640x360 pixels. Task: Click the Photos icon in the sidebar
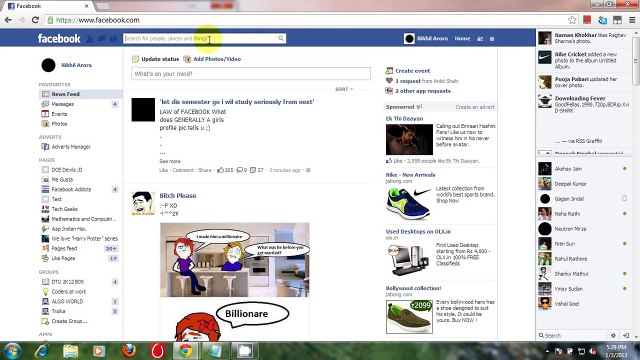[x=45, y=124]
